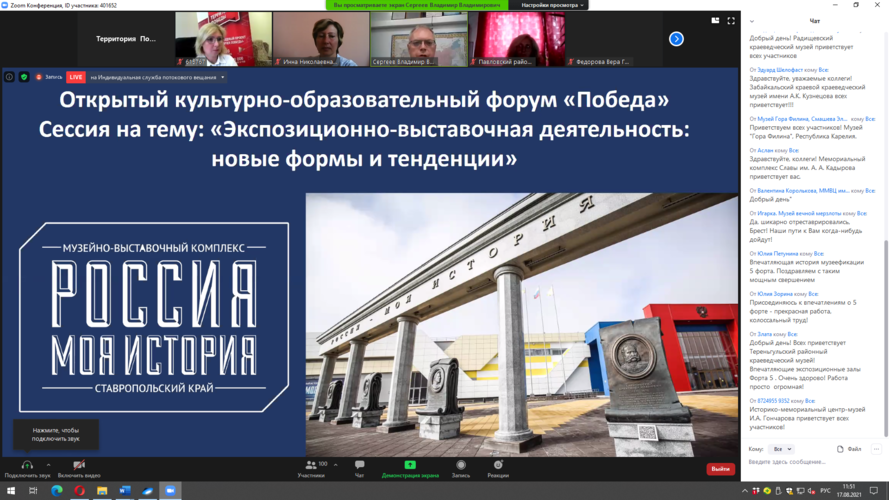Click the green Share Screen button
Viewport: 889px width, 500px height.
click(x=410, y=466)
